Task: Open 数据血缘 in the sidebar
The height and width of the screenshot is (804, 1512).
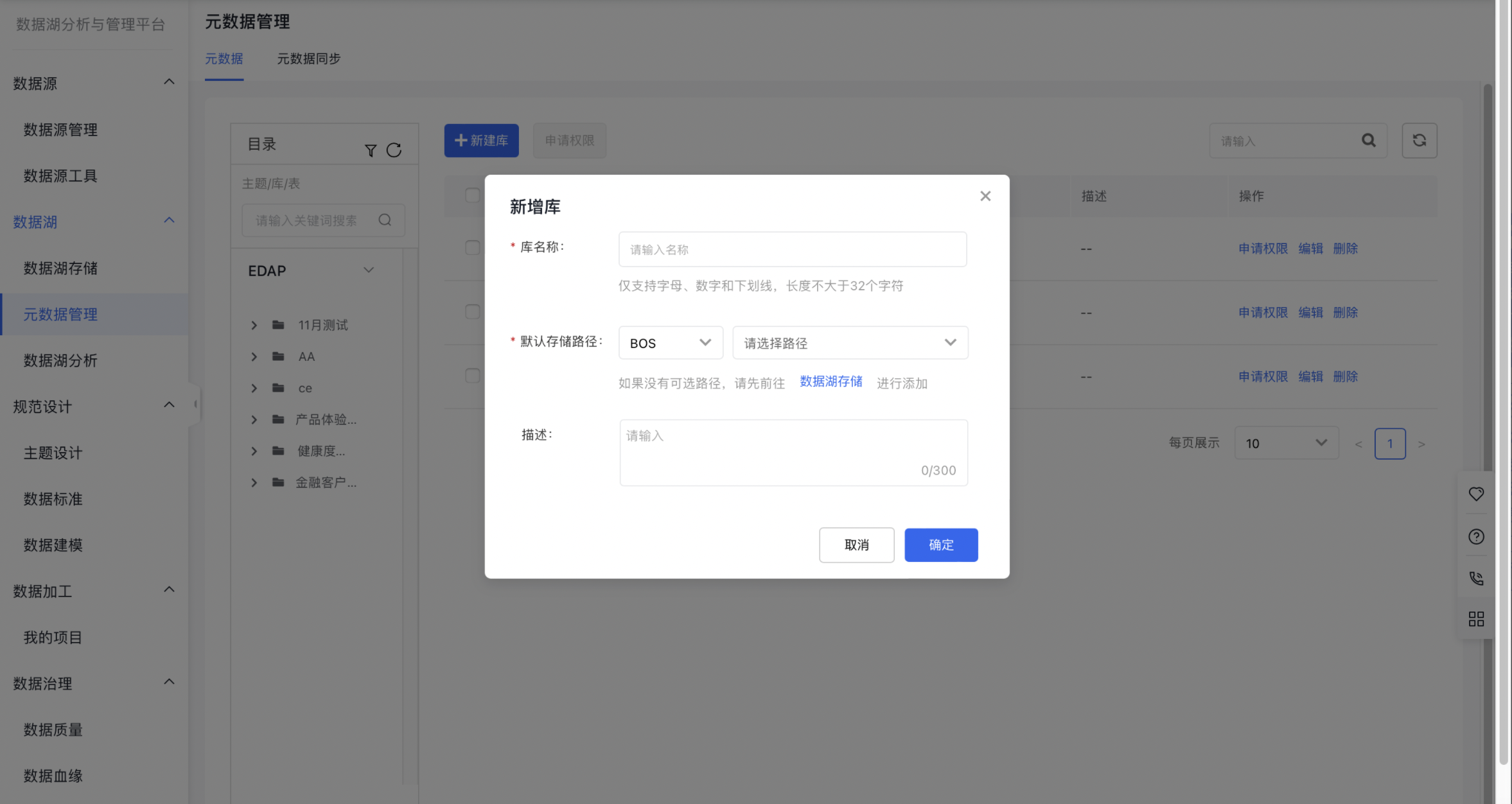Action: coord(53,776)
